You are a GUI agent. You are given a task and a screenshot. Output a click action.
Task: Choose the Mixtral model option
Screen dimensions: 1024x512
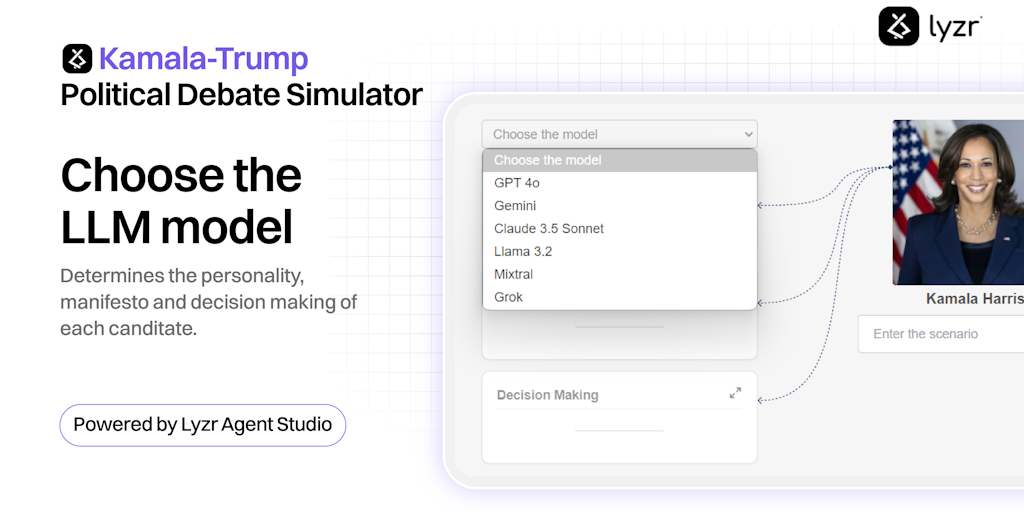(619, 274)
